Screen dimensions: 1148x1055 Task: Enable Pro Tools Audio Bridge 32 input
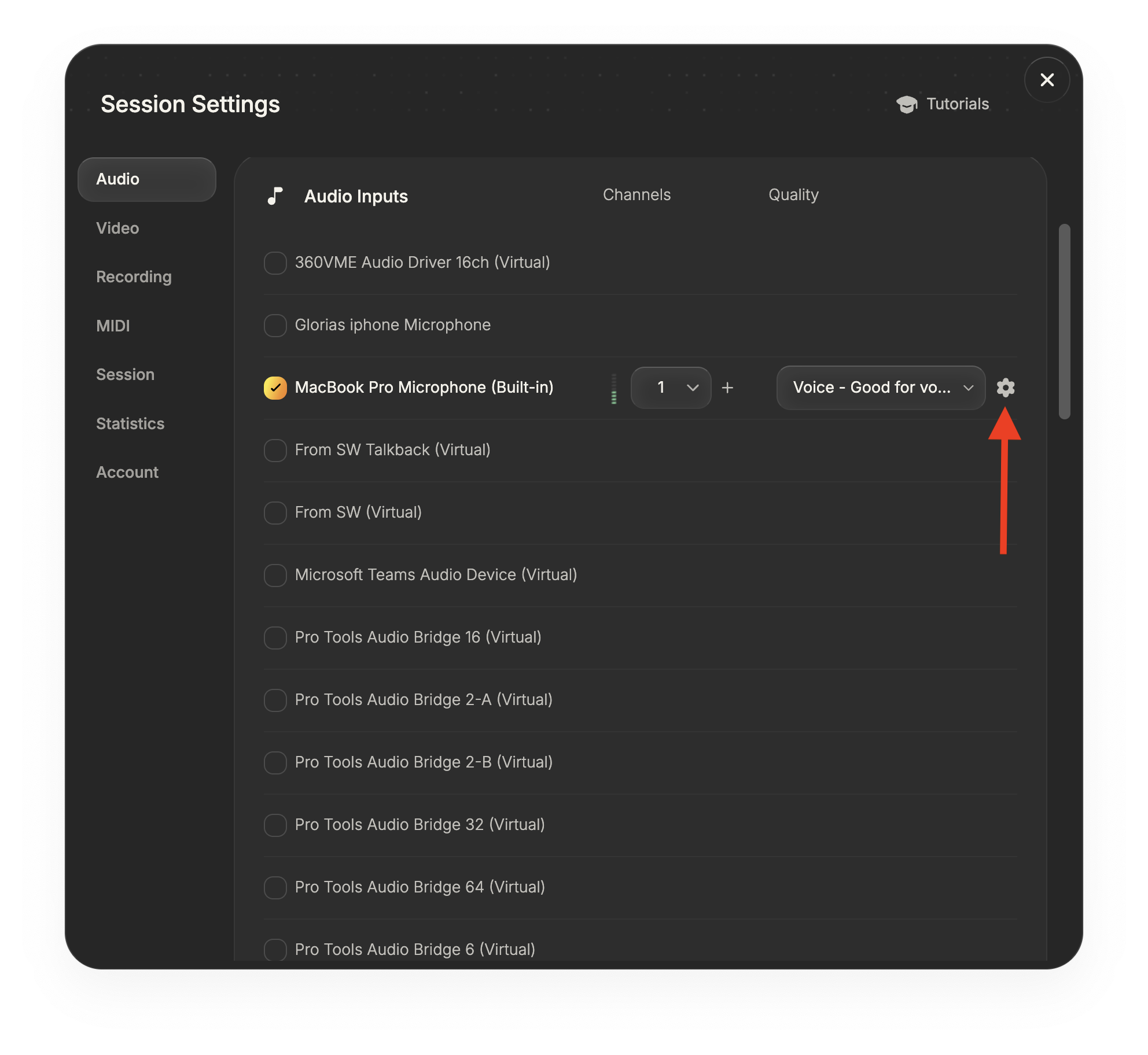click(275, 825)
